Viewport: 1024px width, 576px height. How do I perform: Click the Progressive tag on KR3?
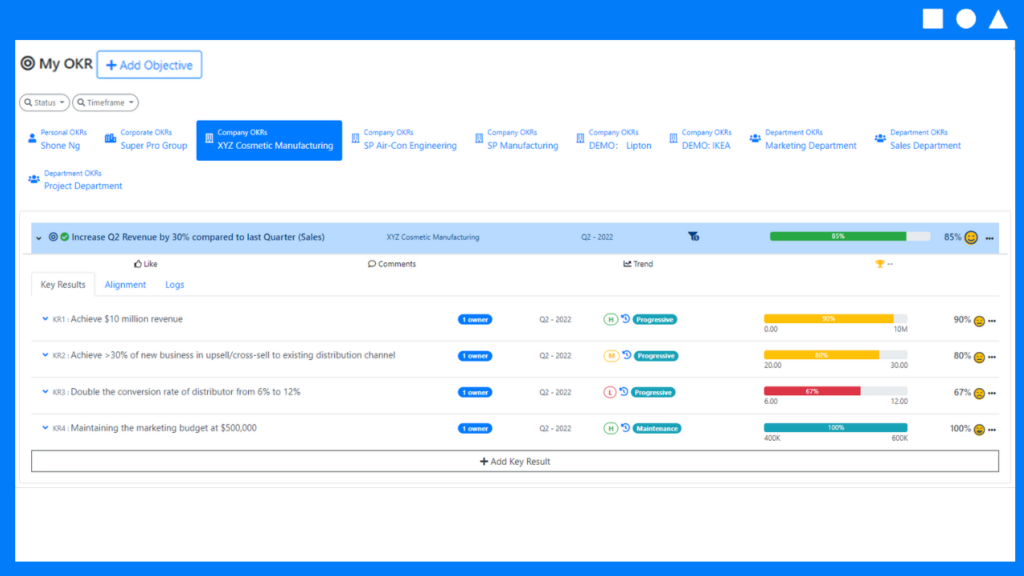654,392
